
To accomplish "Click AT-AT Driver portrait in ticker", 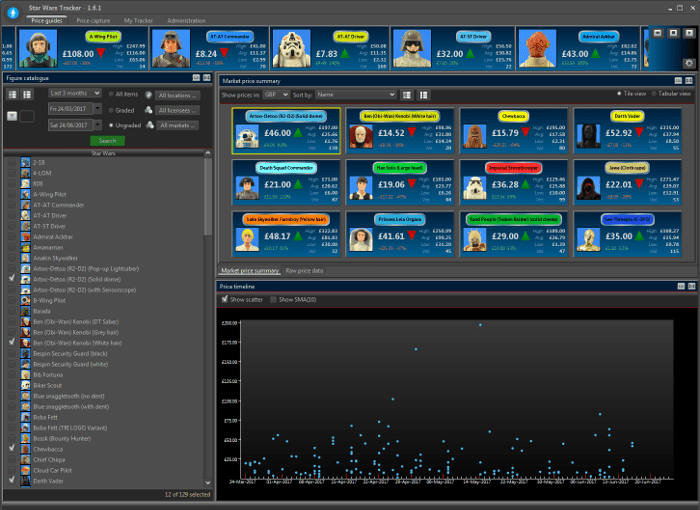I will coord(292,48).
